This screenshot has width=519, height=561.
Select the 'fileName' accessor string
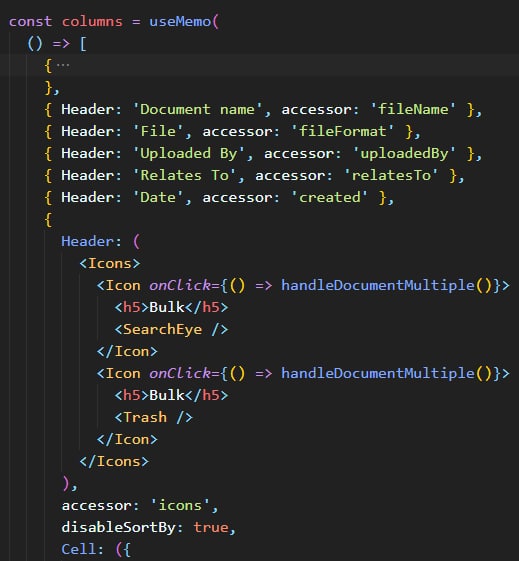[x=413, y=109]
